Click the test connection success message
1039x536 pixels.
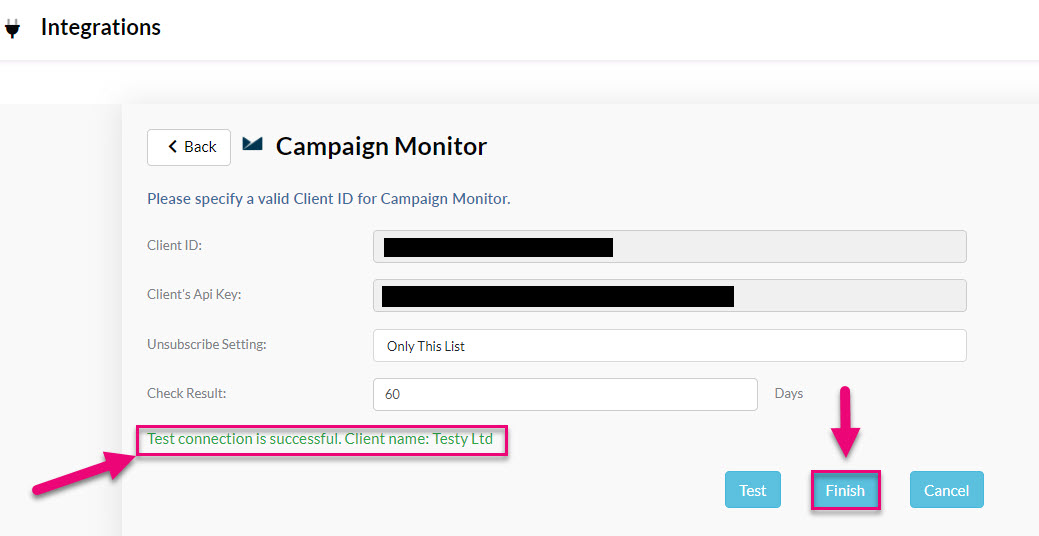[320, 439]
